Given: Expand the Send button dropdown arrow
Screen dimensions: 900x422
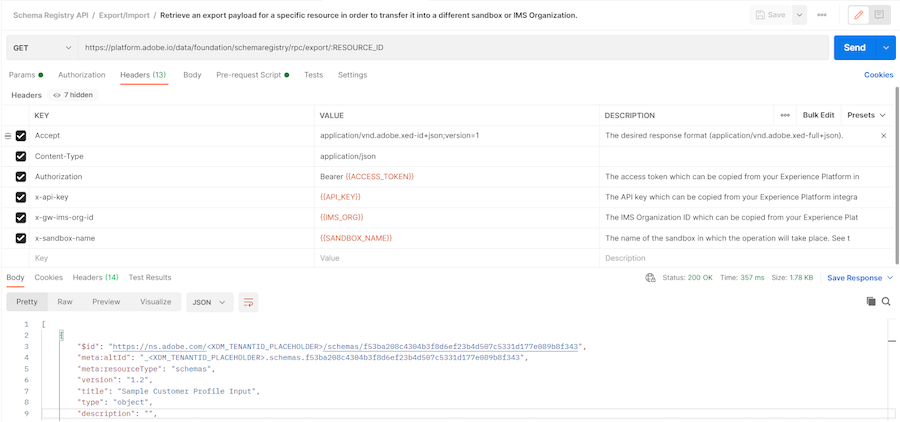Looking at the screenshot, I should 886,48.
